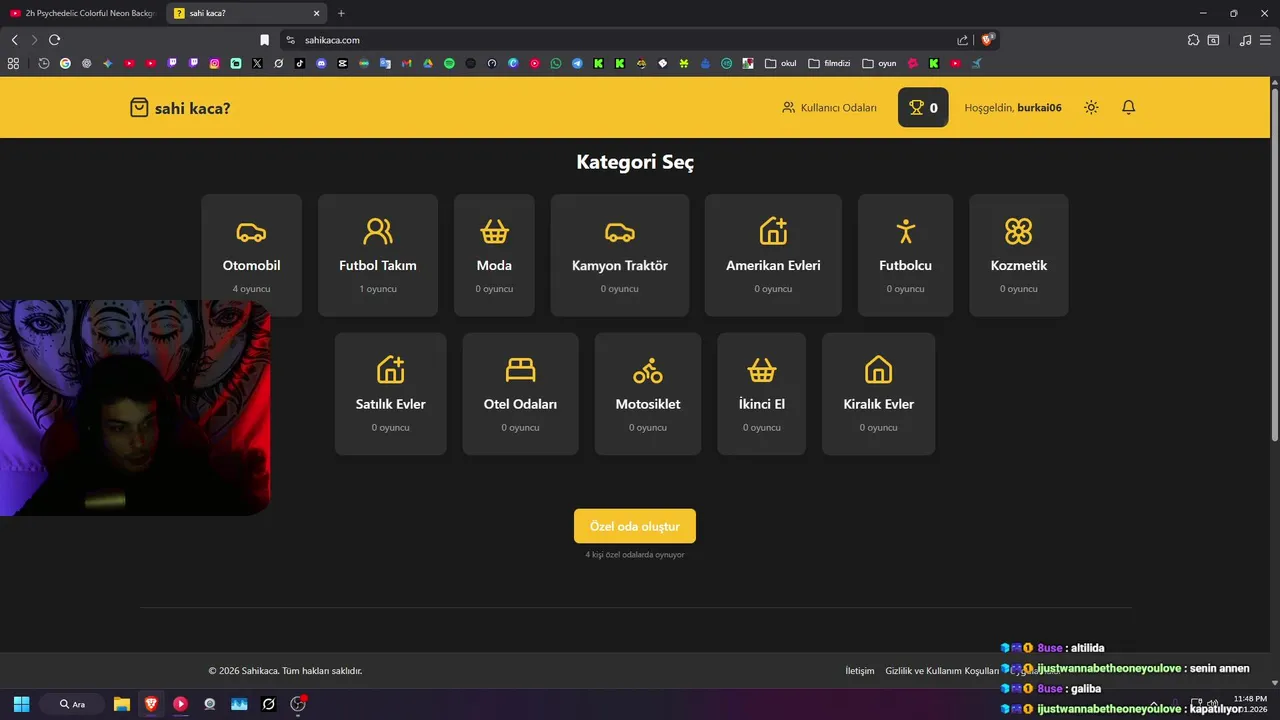Open the browser hamburger main menu
Screen dimensions: 1280x720
tap(1266, 40)
